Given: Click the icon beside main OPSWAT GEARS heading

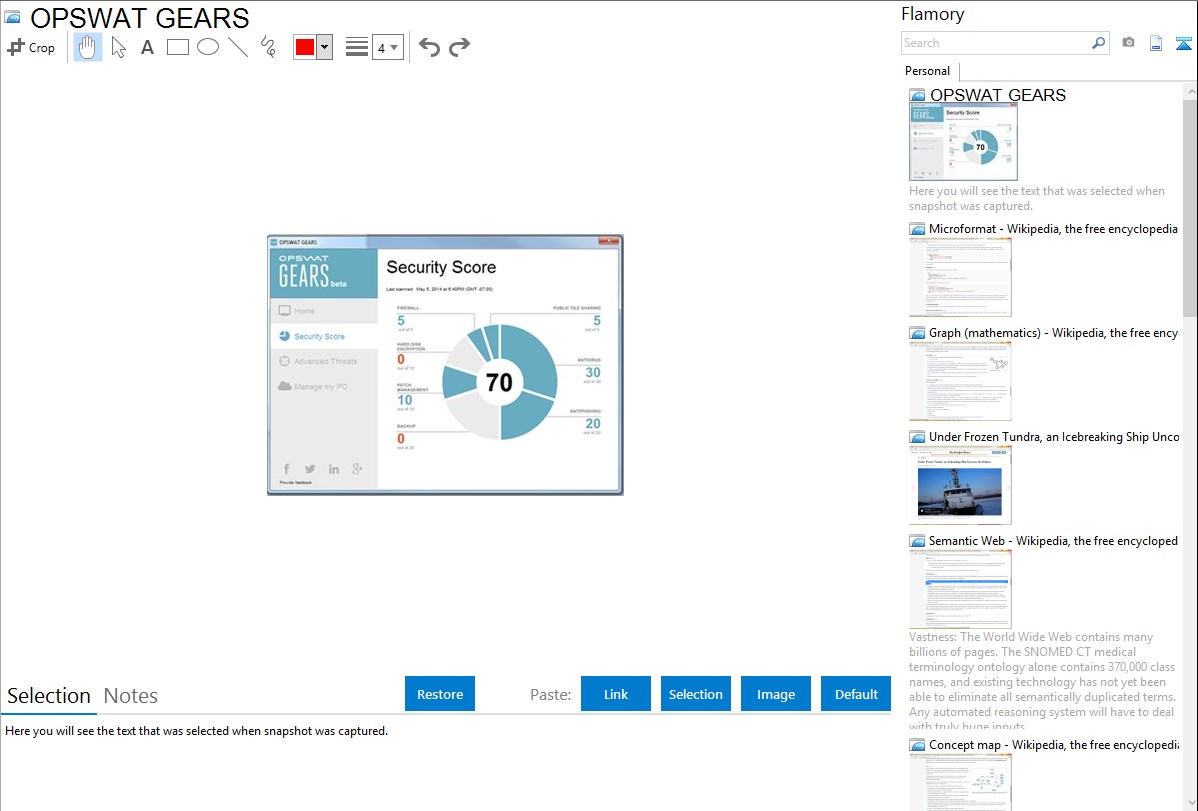Looking at the screenshot, I should coord(12,17).
